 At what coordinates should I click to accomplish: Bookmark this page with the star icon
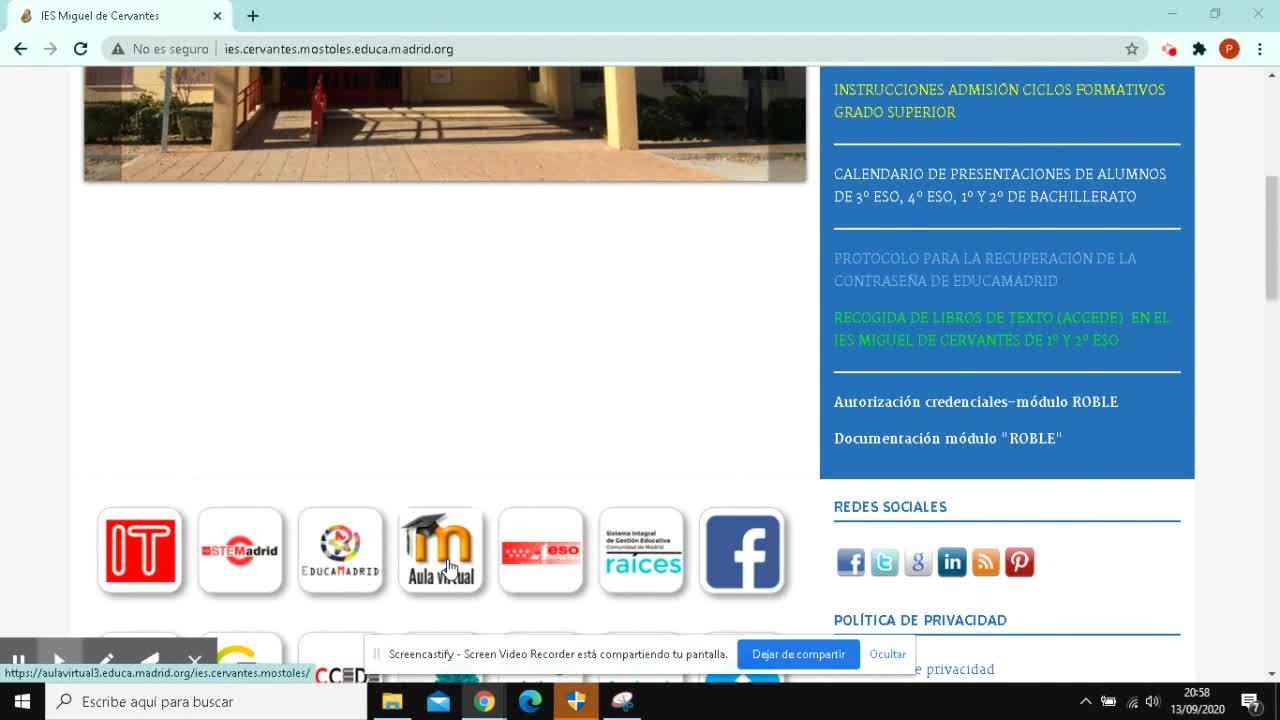point(1132,49)
